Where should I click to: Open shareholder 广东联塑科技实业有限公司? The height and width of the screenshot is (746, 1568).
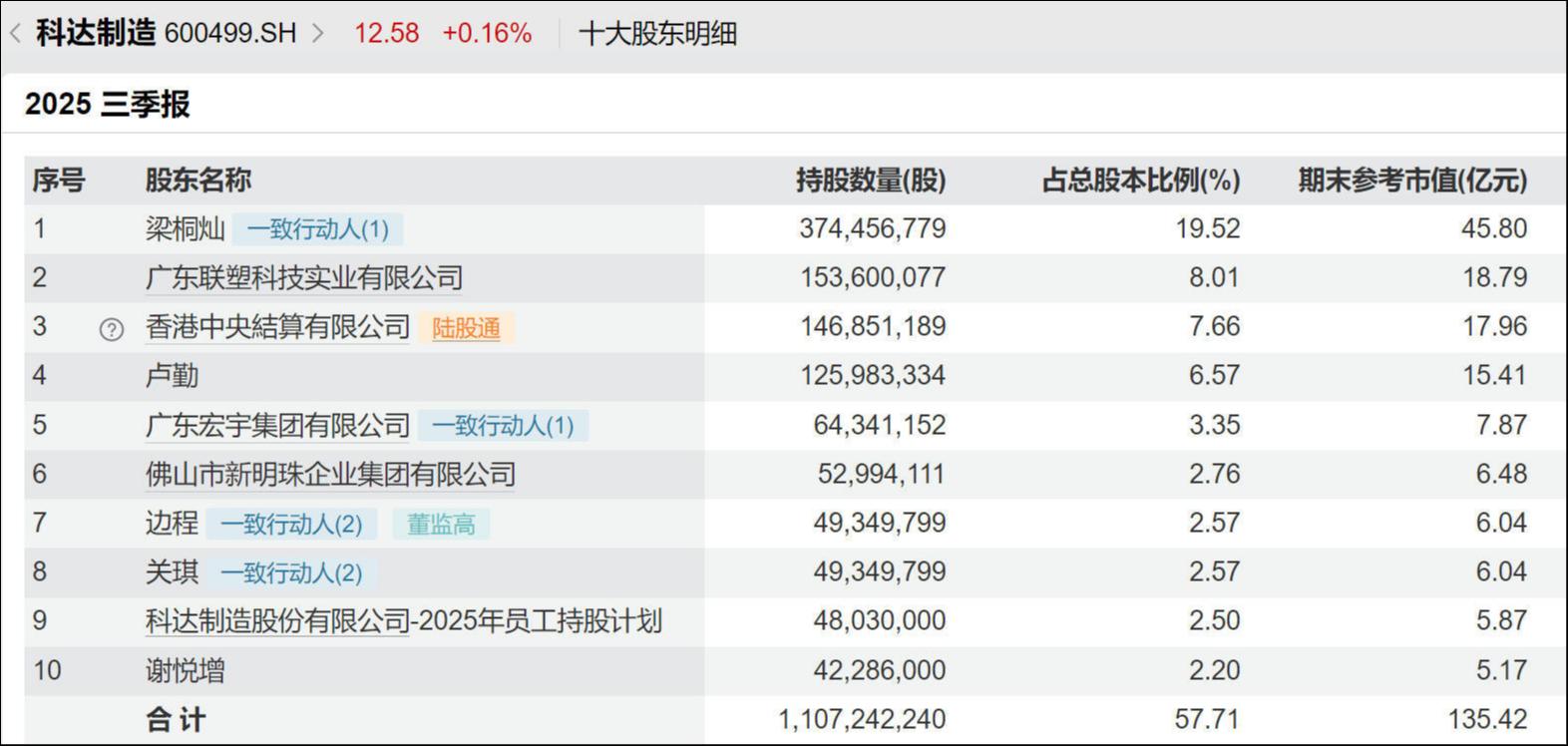click(304, 278)
